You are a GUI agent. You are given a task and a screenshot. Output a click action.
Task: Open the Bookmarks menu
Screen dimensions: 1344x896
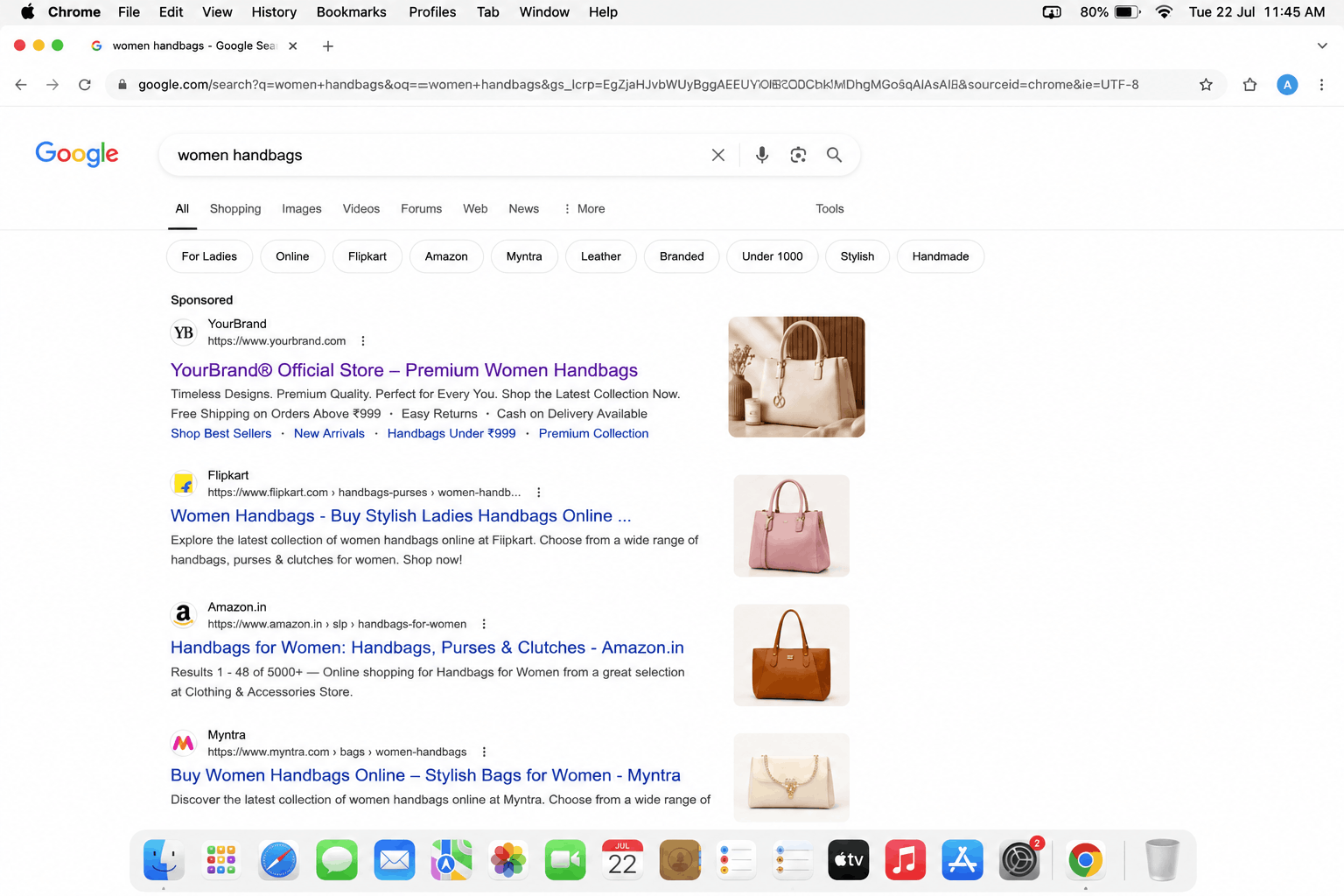(351, 12)
